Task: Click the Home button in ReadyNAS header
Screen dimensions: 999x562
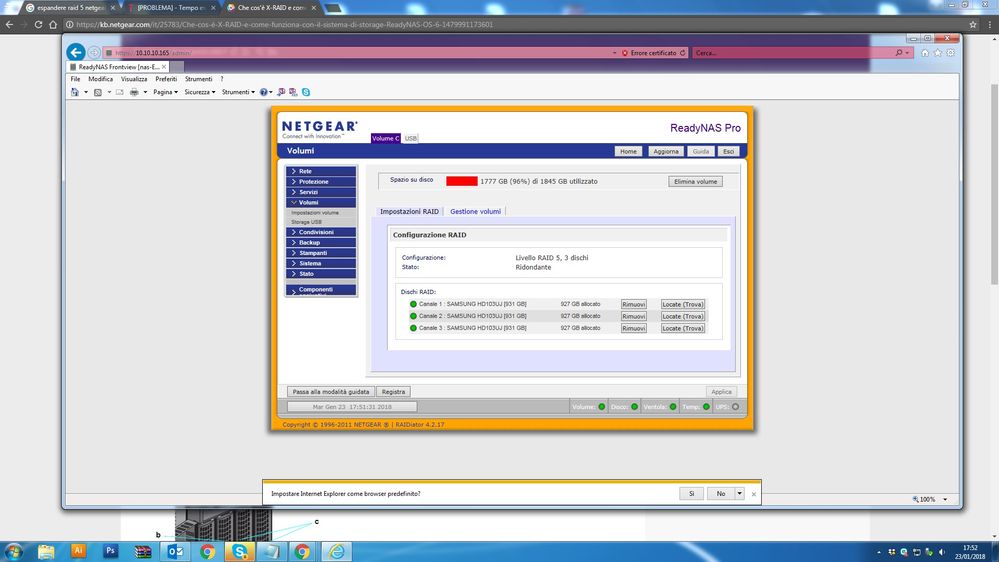Action: tap(628, 152)
